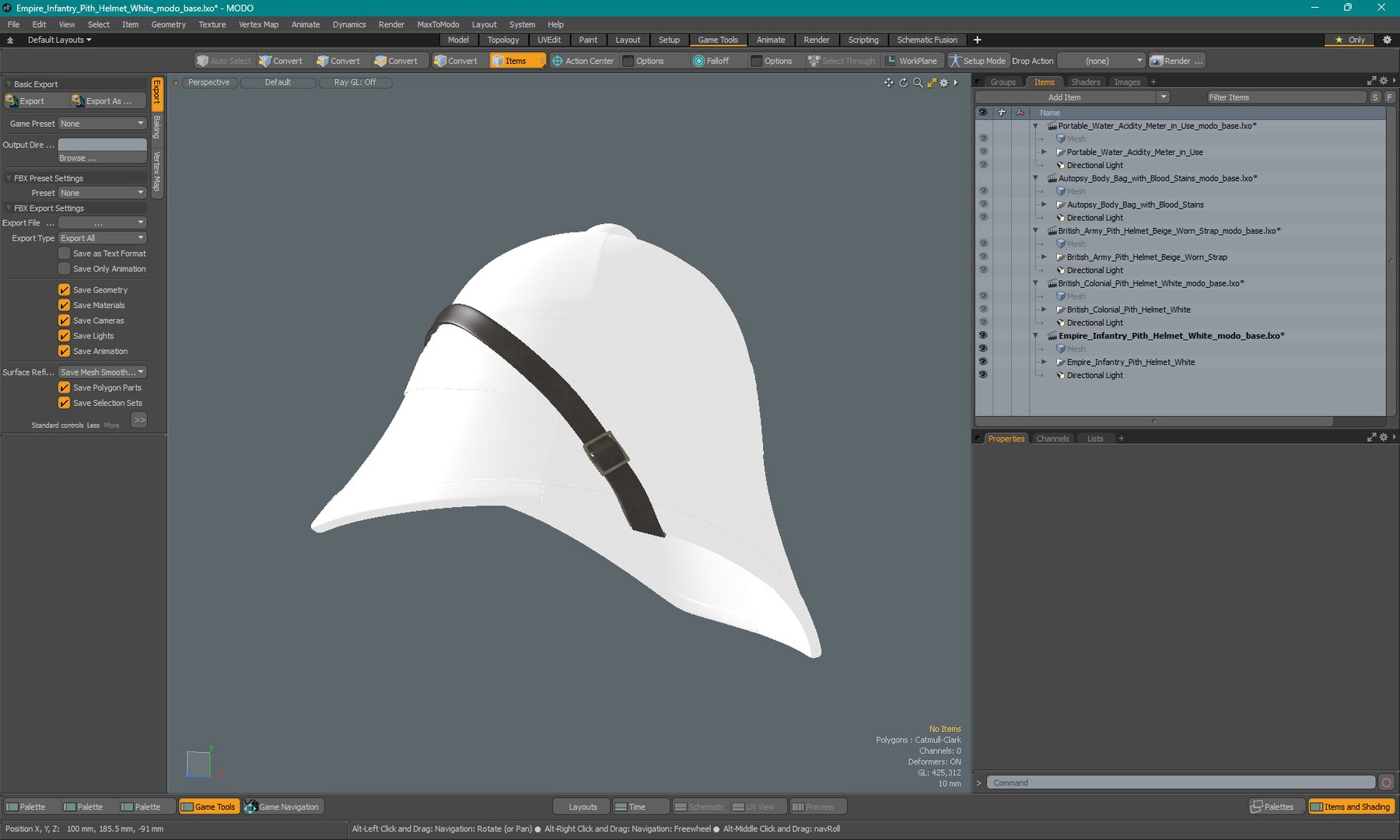
Task: Uncheck Save Cameras
Action: (65, 320)
